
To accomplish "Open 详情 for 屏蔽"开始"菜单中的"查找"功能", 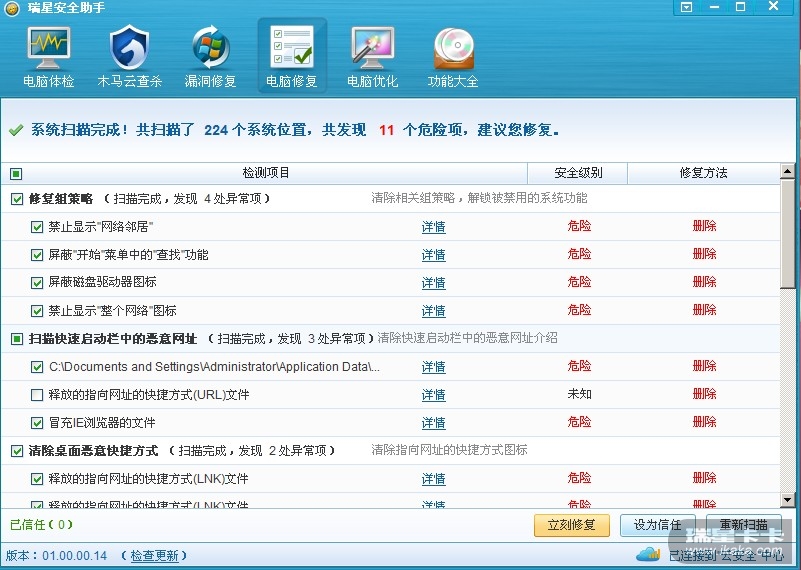I will 434,255.
